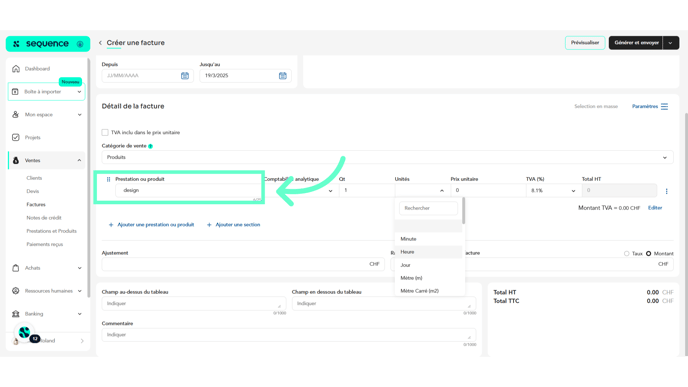This screenshot has width=688, height=387.
Task: Open user profile chevron at sidebar bottom
Action: pos(82,341)
